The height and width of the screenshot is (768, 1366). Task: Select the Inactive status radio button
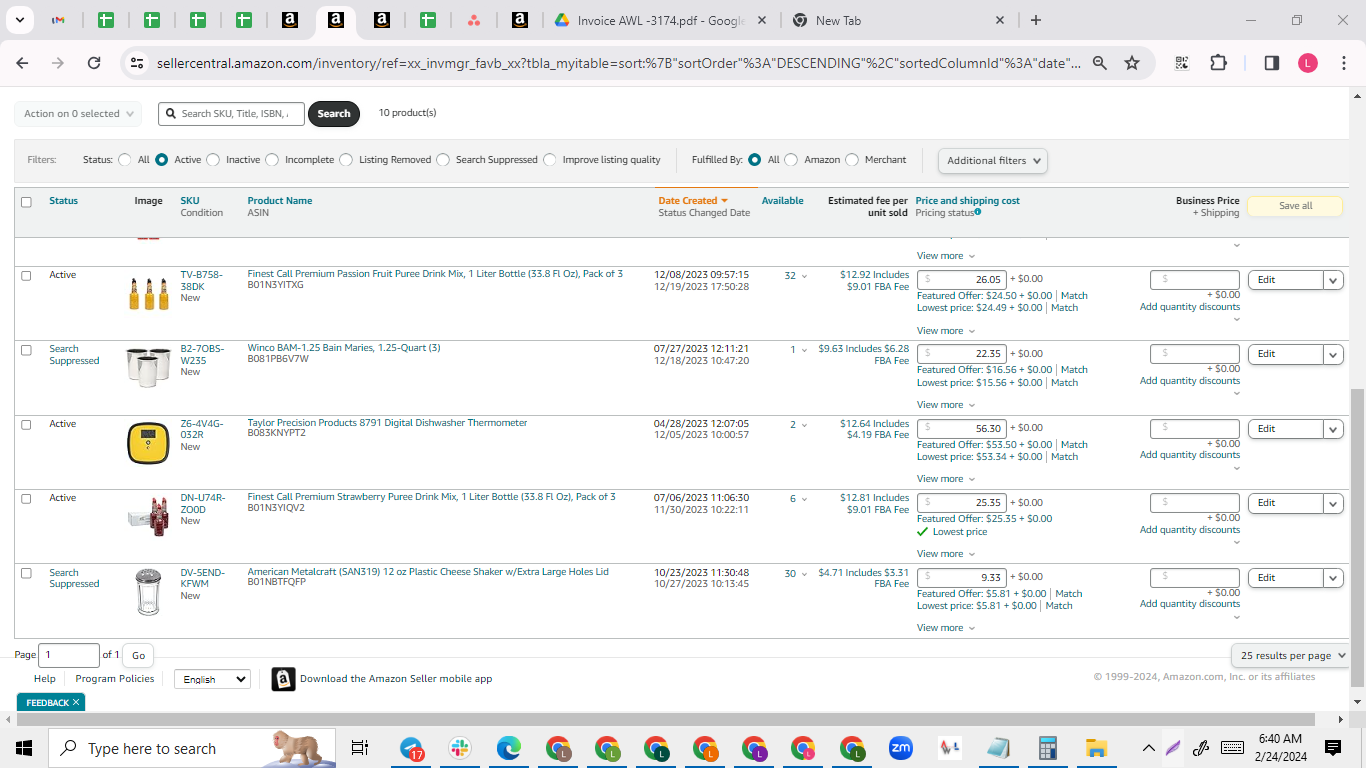pyautogui.click(x=214, y=160)
